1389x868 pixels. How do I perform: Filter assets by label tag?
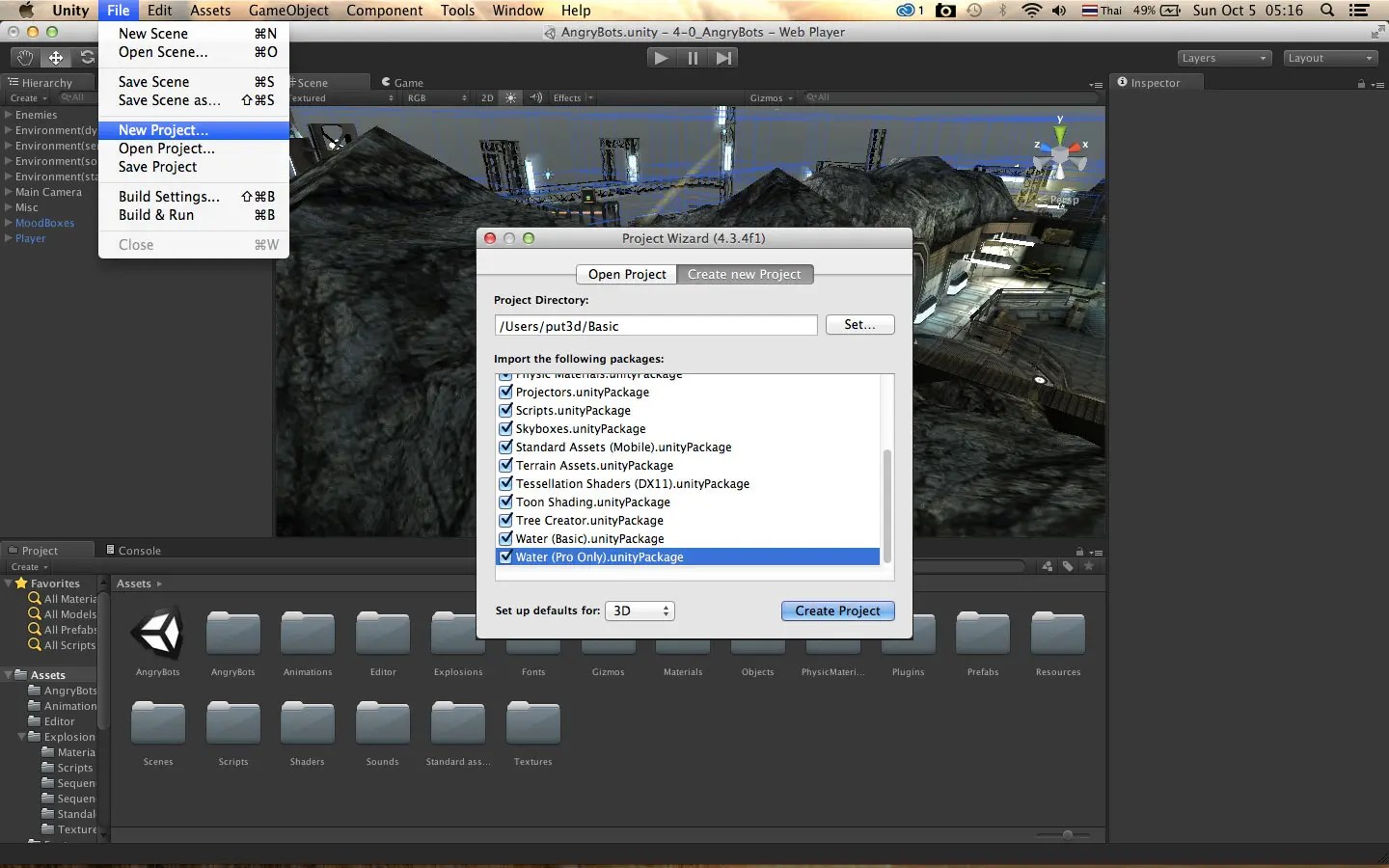click(1067, 566)
